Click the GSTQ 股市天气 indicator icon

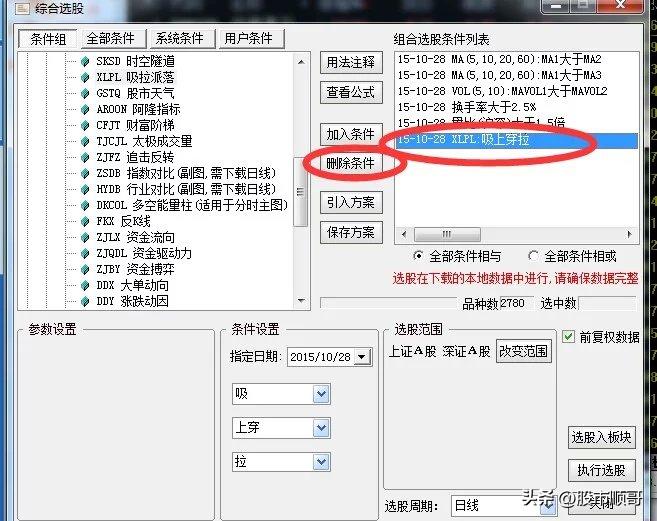tap(85, 93)
